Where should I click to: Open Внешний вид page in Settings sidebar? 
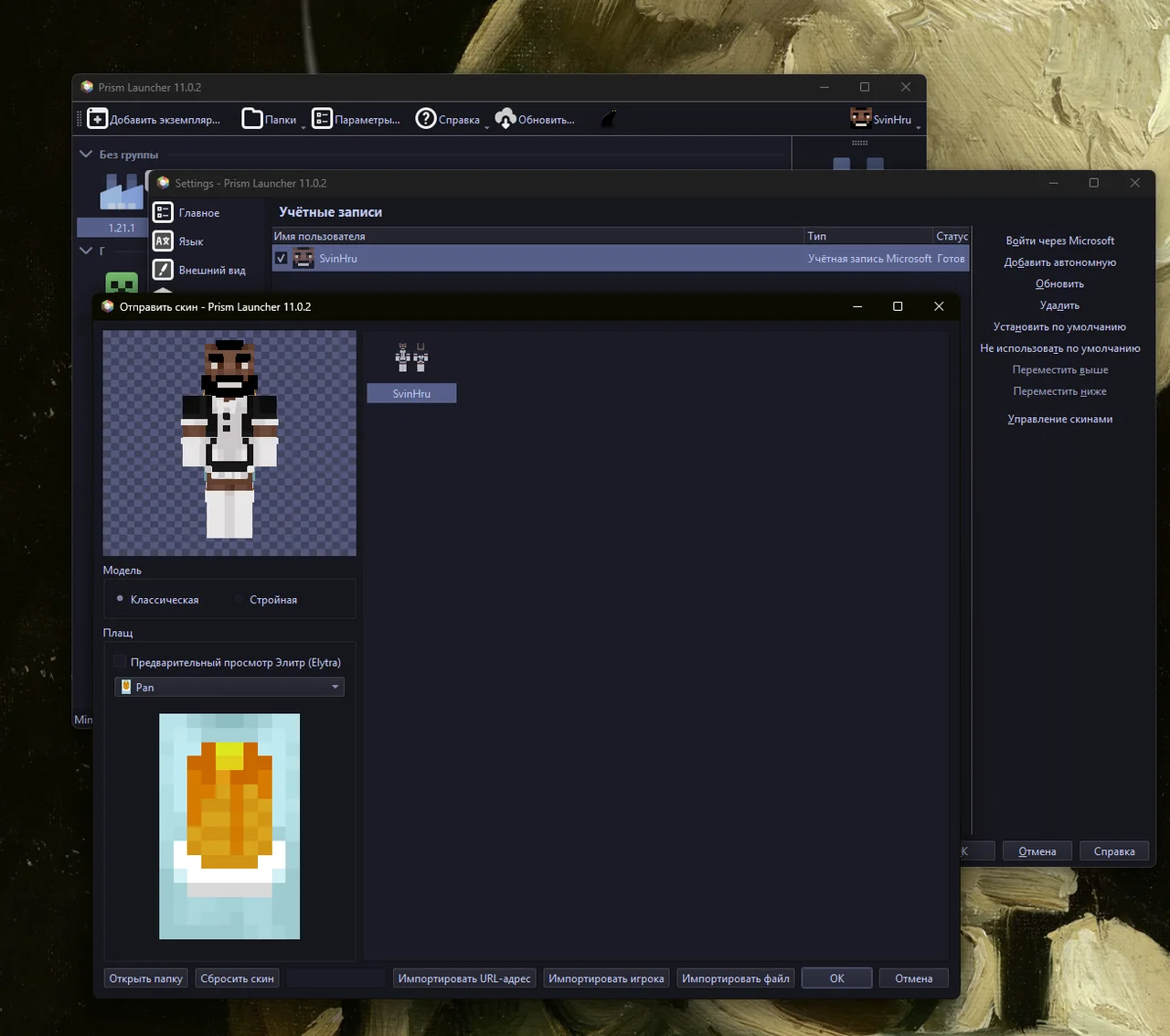coord(212,270)
